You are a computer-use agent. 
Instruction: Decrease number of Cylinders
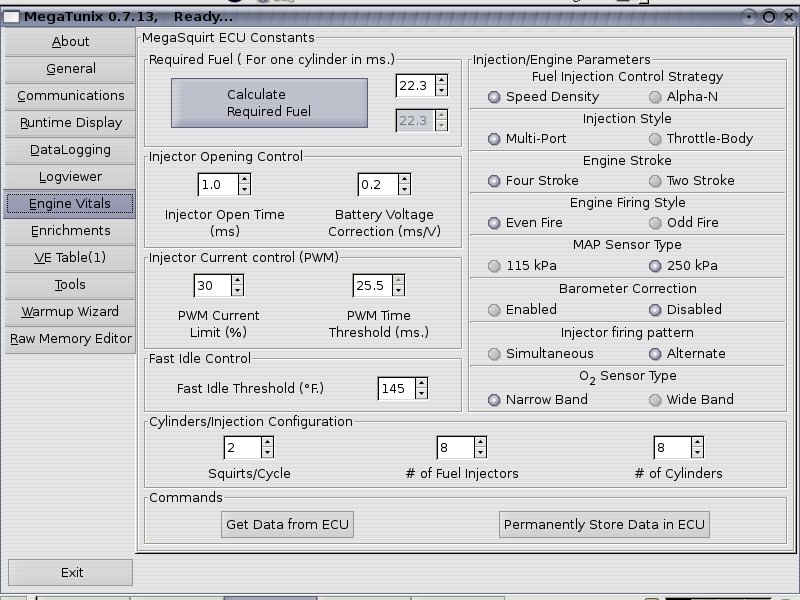click(697, 453)
